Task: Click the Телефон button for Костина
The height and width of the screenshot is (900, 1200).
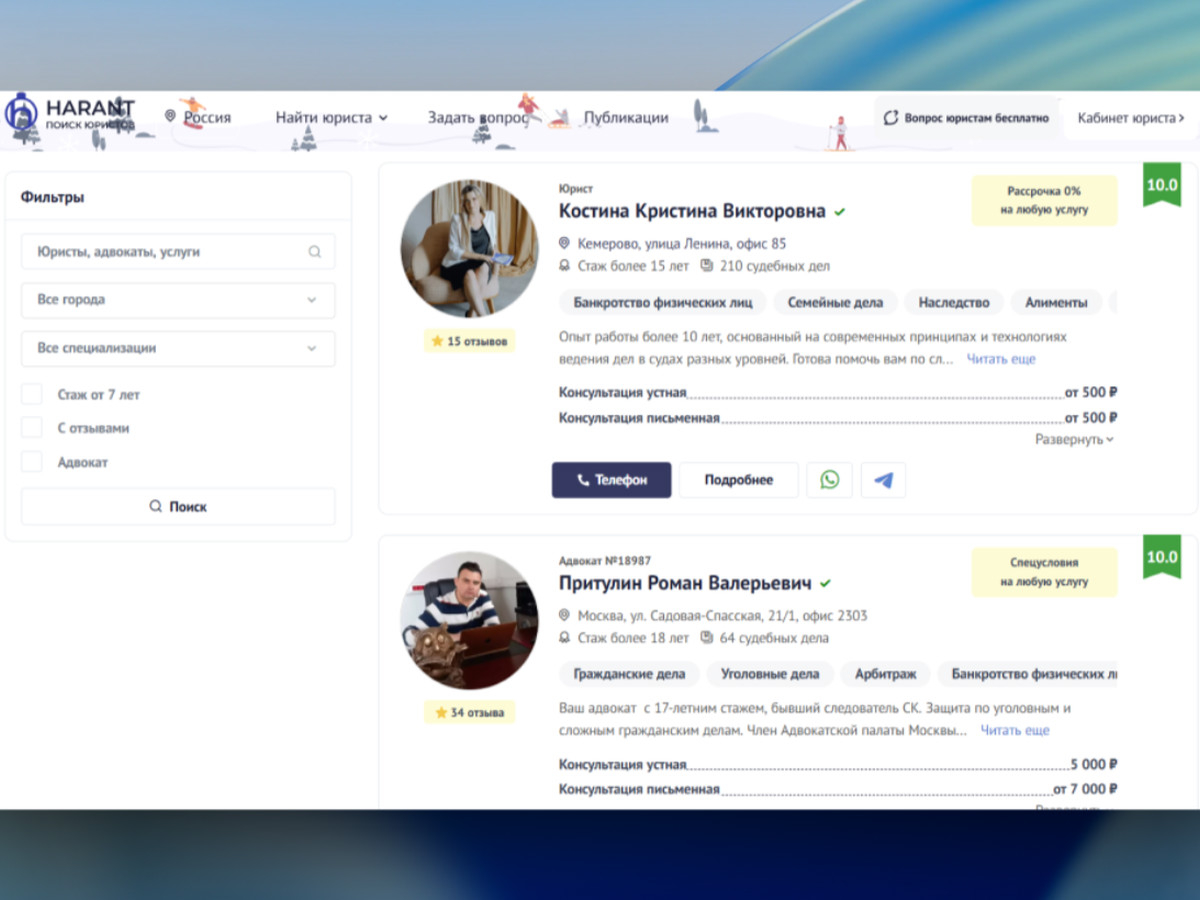Action: pos(611,480)
